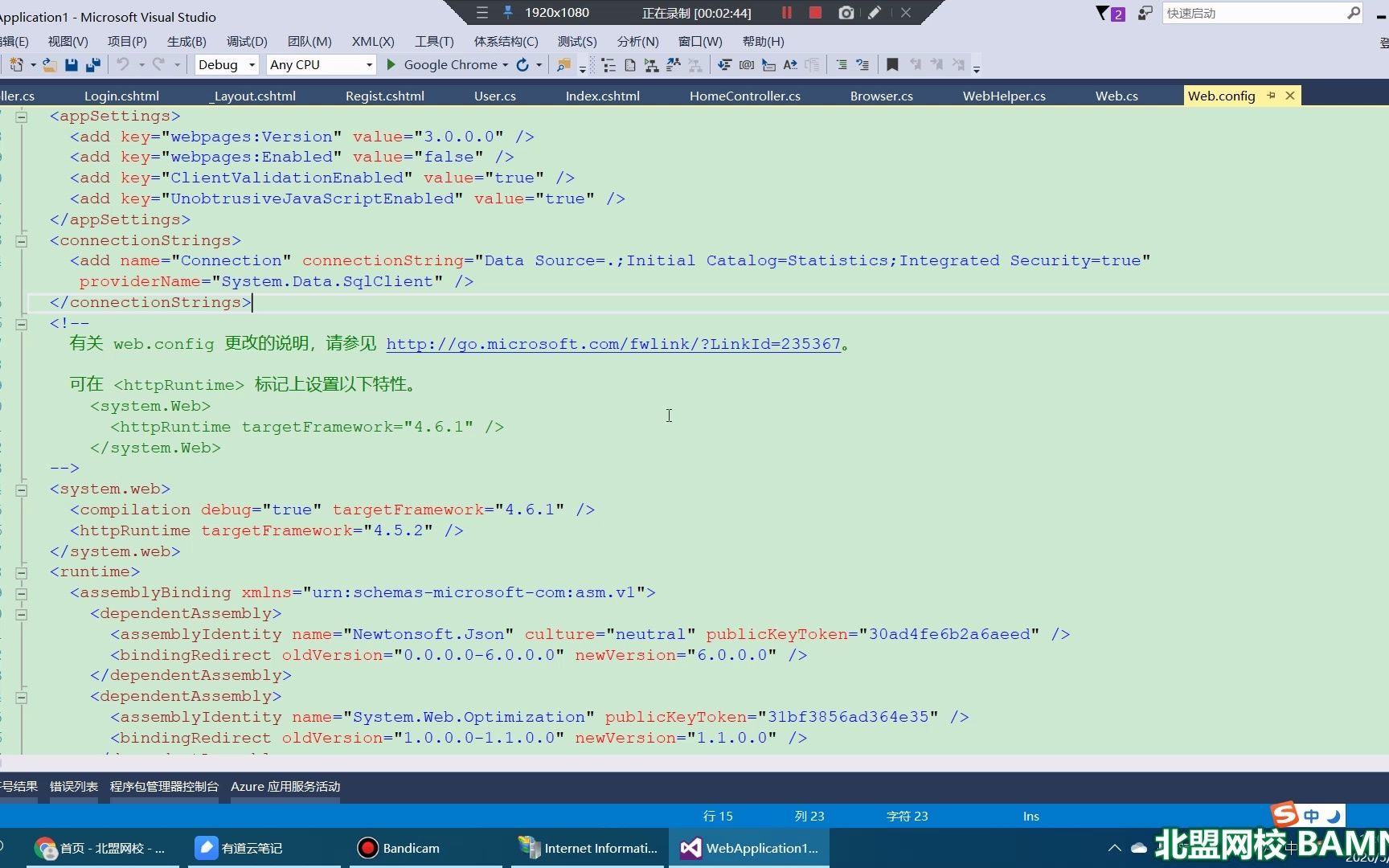Click the Open File folder icon
The height and width of the screenshot is (868, 1389).
(49, 65)
